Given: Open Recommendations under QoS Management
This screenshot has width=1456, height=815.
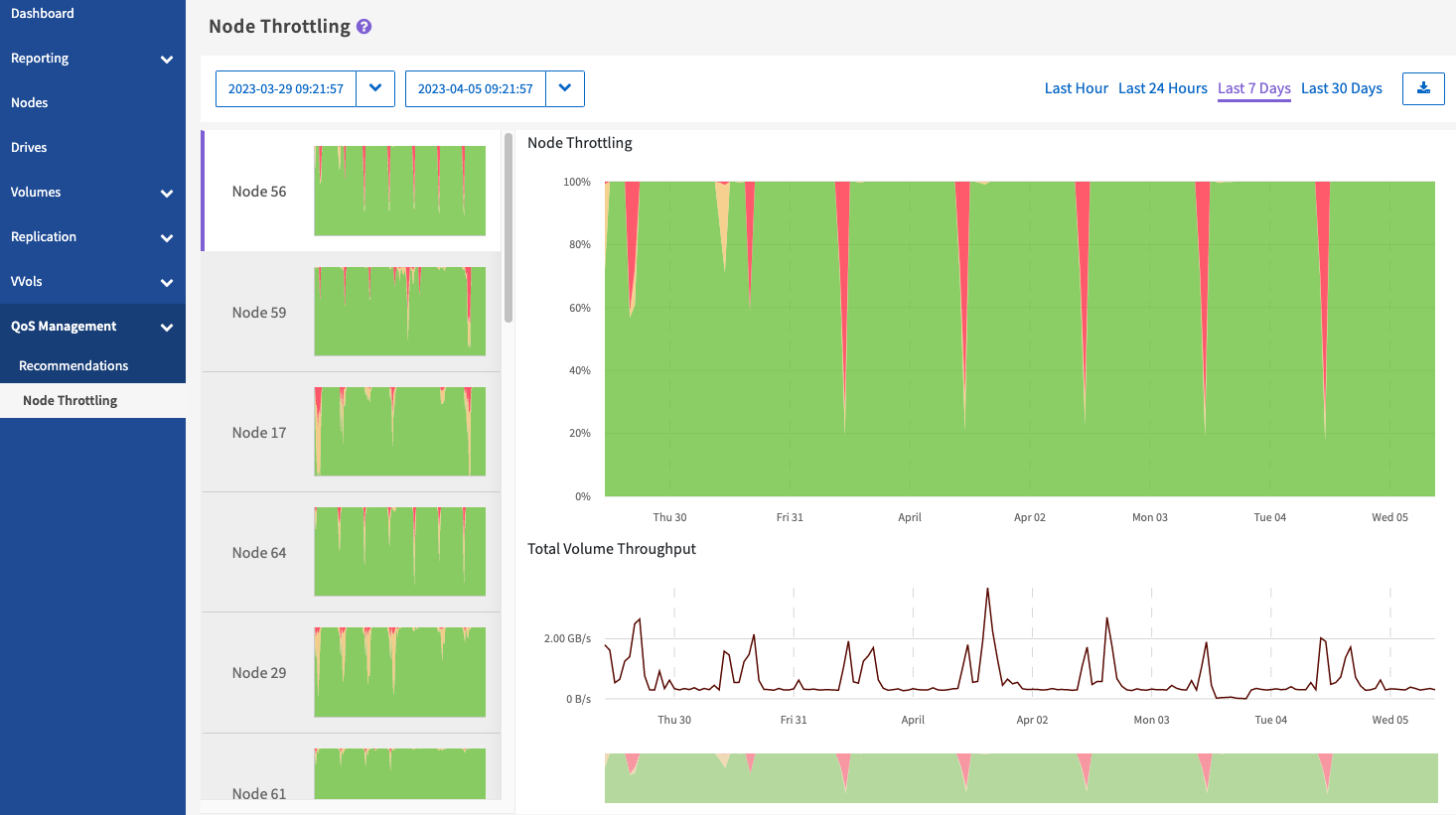Looking at the screenshot, I should [73, 365].
